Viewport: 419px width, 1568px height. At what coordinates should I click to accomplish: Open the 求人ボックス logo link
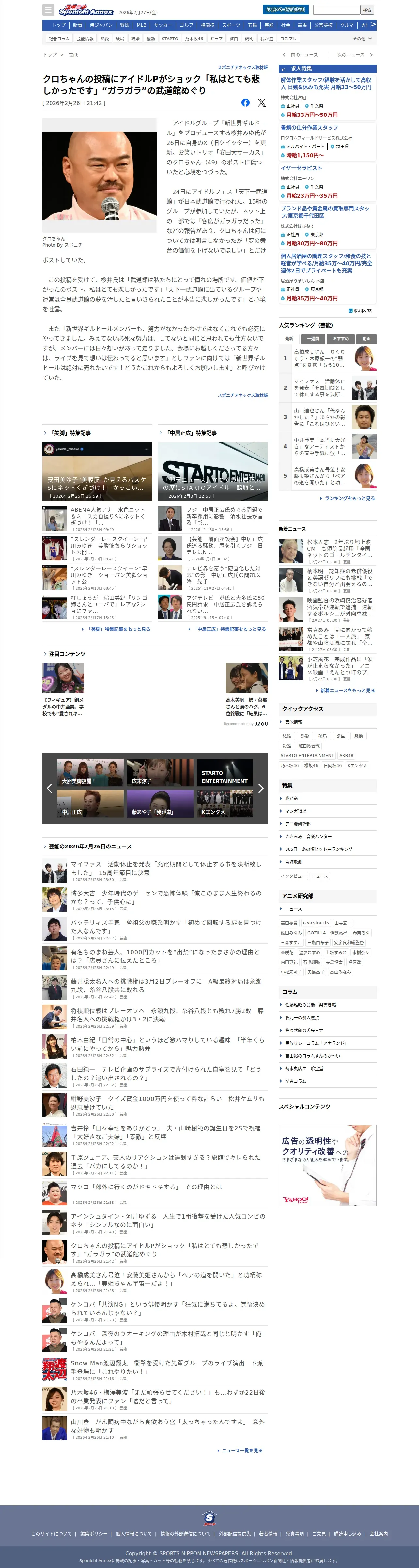360,310
